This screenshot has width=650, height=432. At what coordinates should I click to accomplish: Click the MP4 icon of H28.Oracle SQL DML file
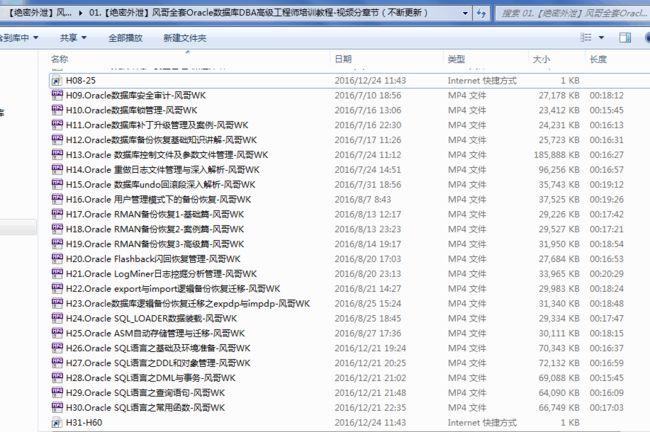pos(57,378)
